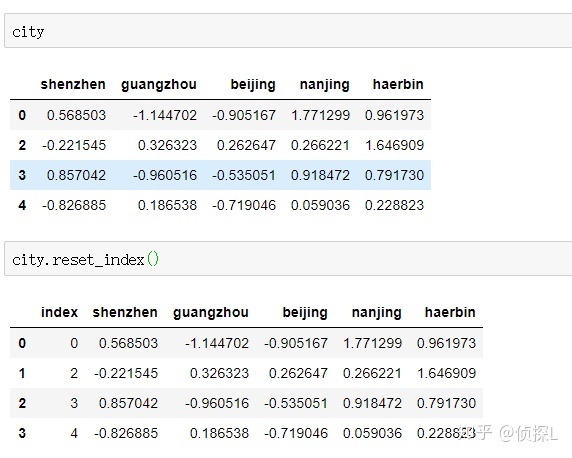Click 0.186538 in the first output table
Viewport: 572px width, 458px height.
click(167, 205)
